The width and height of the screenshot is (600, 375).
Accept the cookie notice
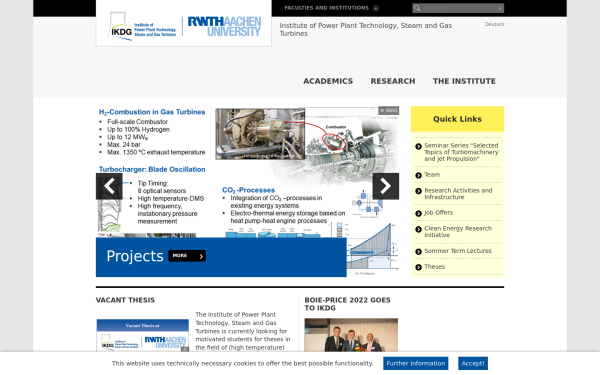[x=473, y=364]
